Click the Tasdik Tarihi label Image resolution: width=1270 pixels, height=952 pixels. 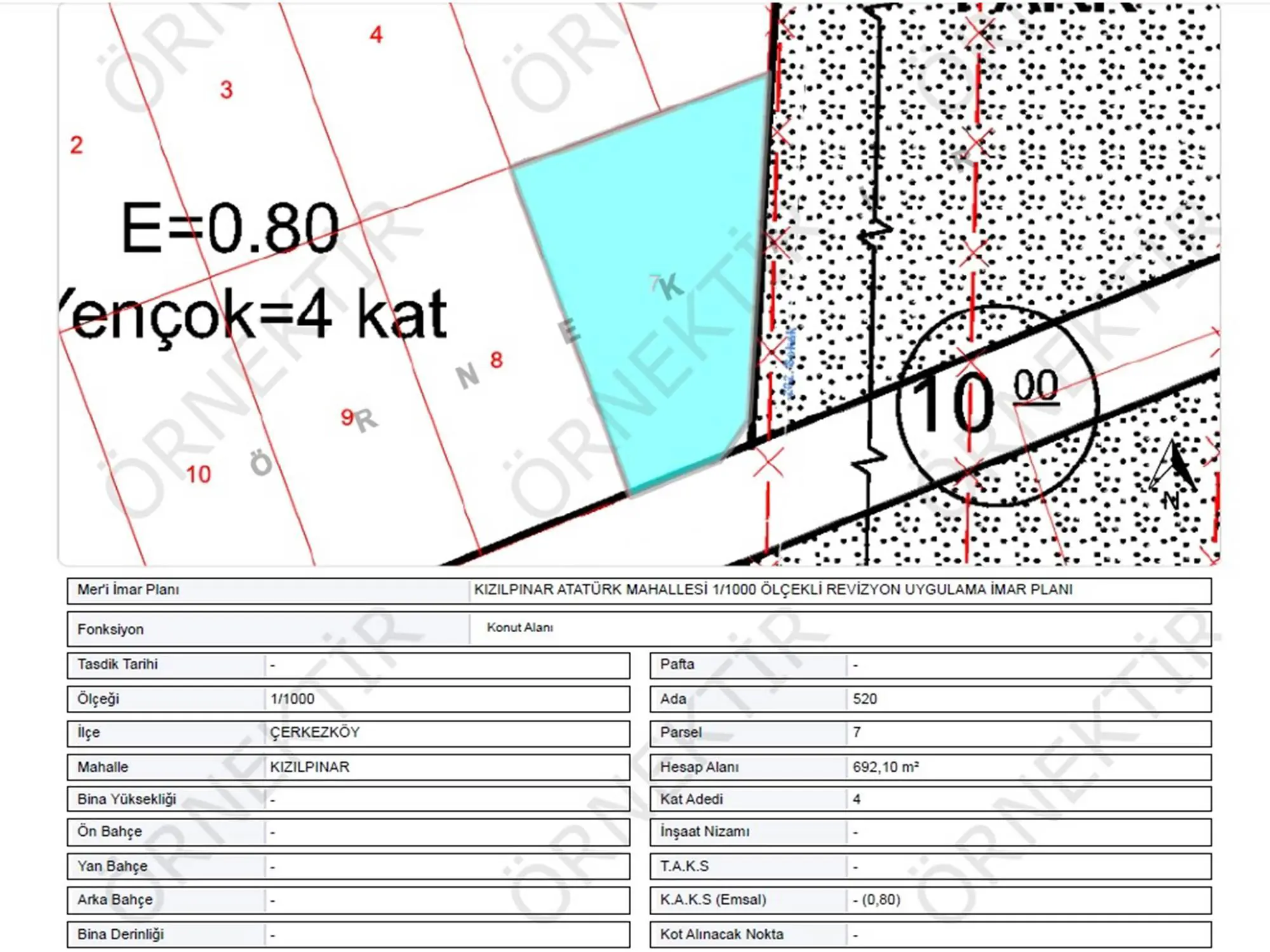pos(117,664)
